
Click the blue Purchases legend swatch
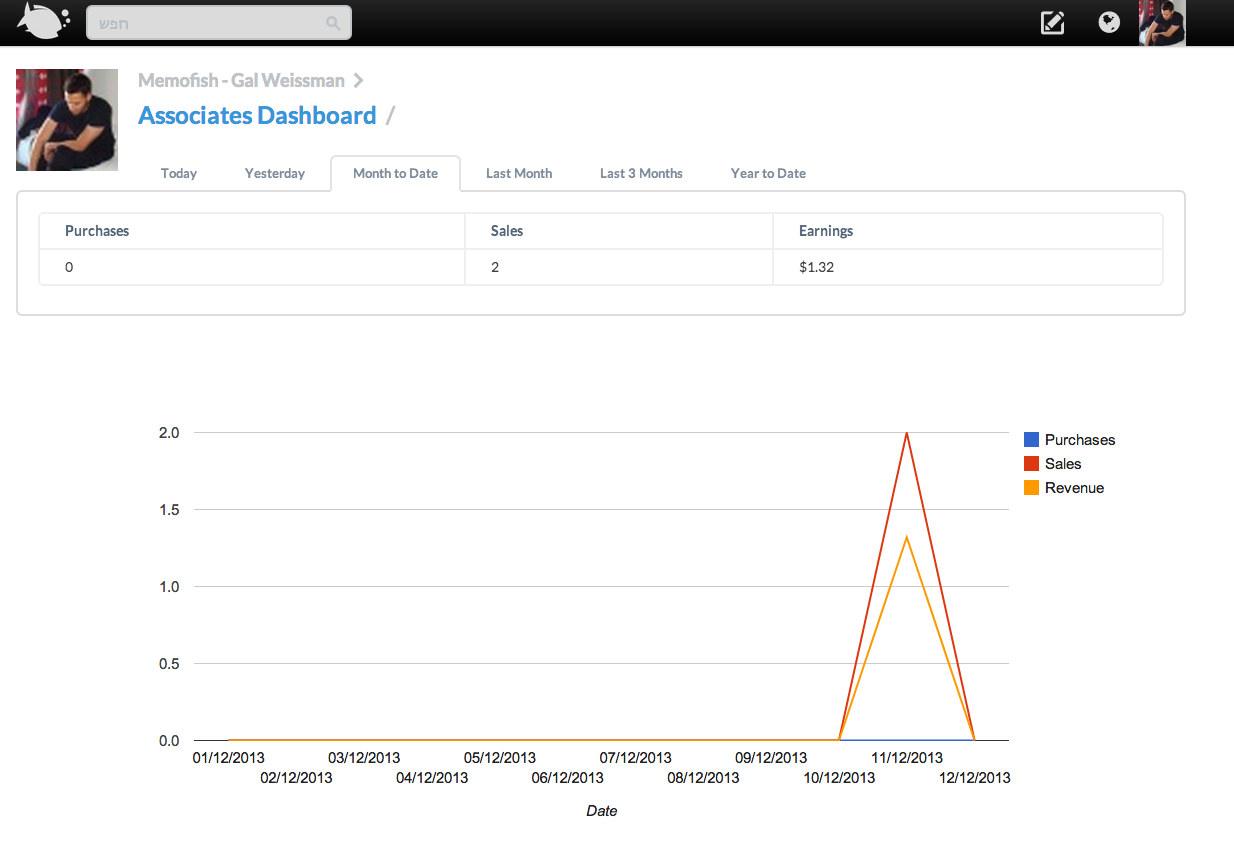click(1031, 440)
